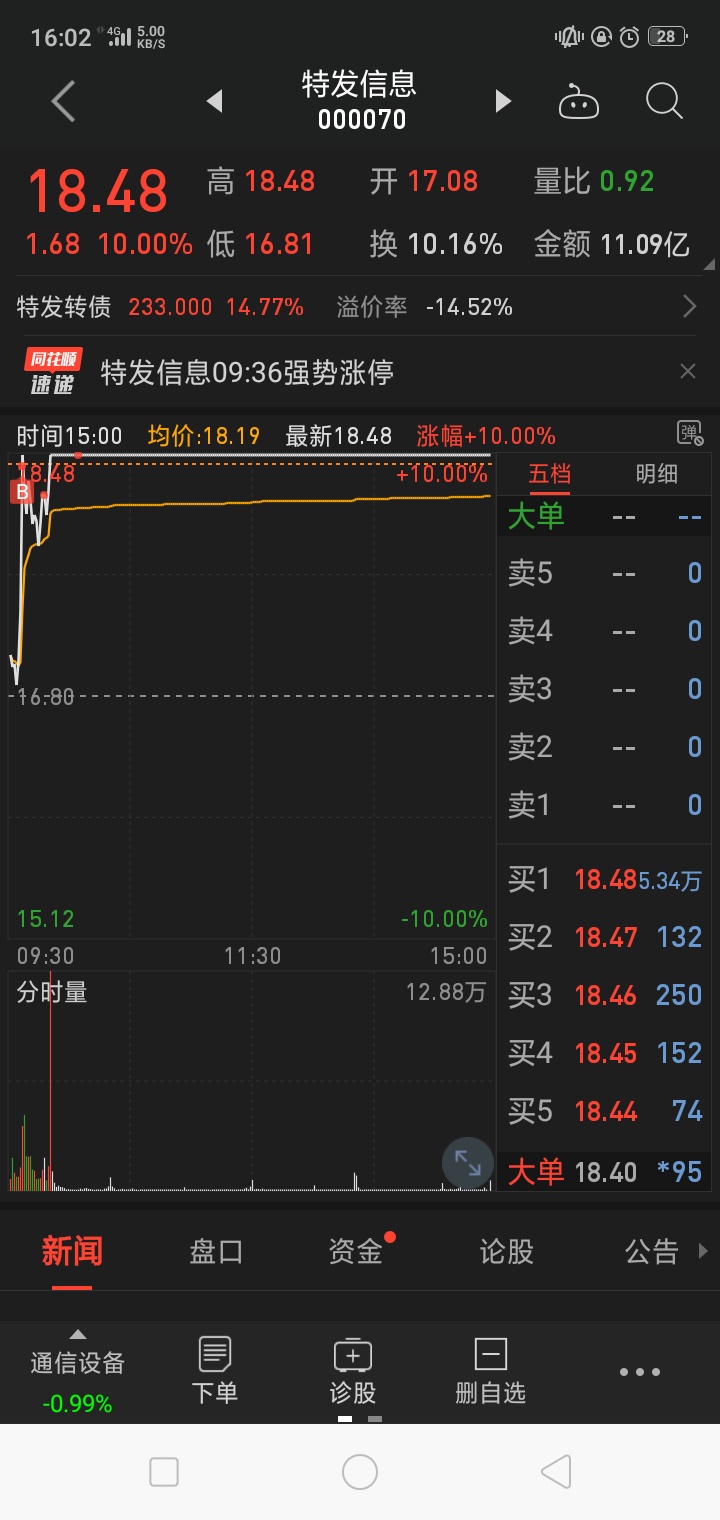Tap the 下单 order button
The image size is (720, 1520).
coord(215,1371)
